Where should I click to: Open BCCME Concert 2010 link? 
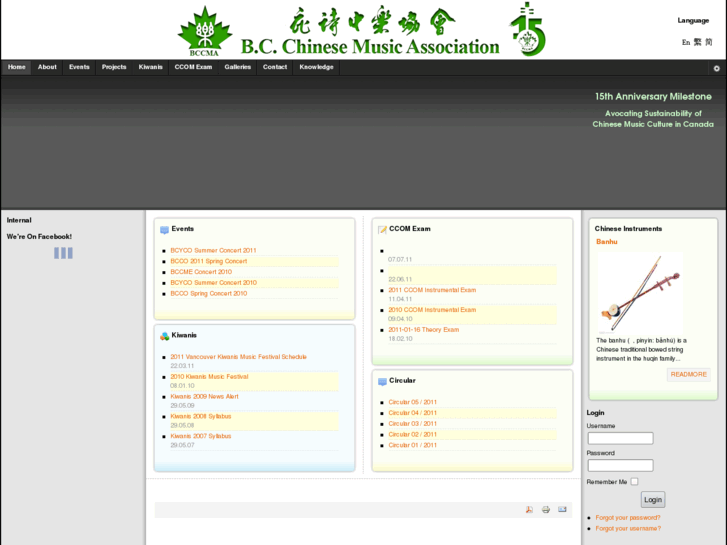pyautogui.click(x=201, y=272)
